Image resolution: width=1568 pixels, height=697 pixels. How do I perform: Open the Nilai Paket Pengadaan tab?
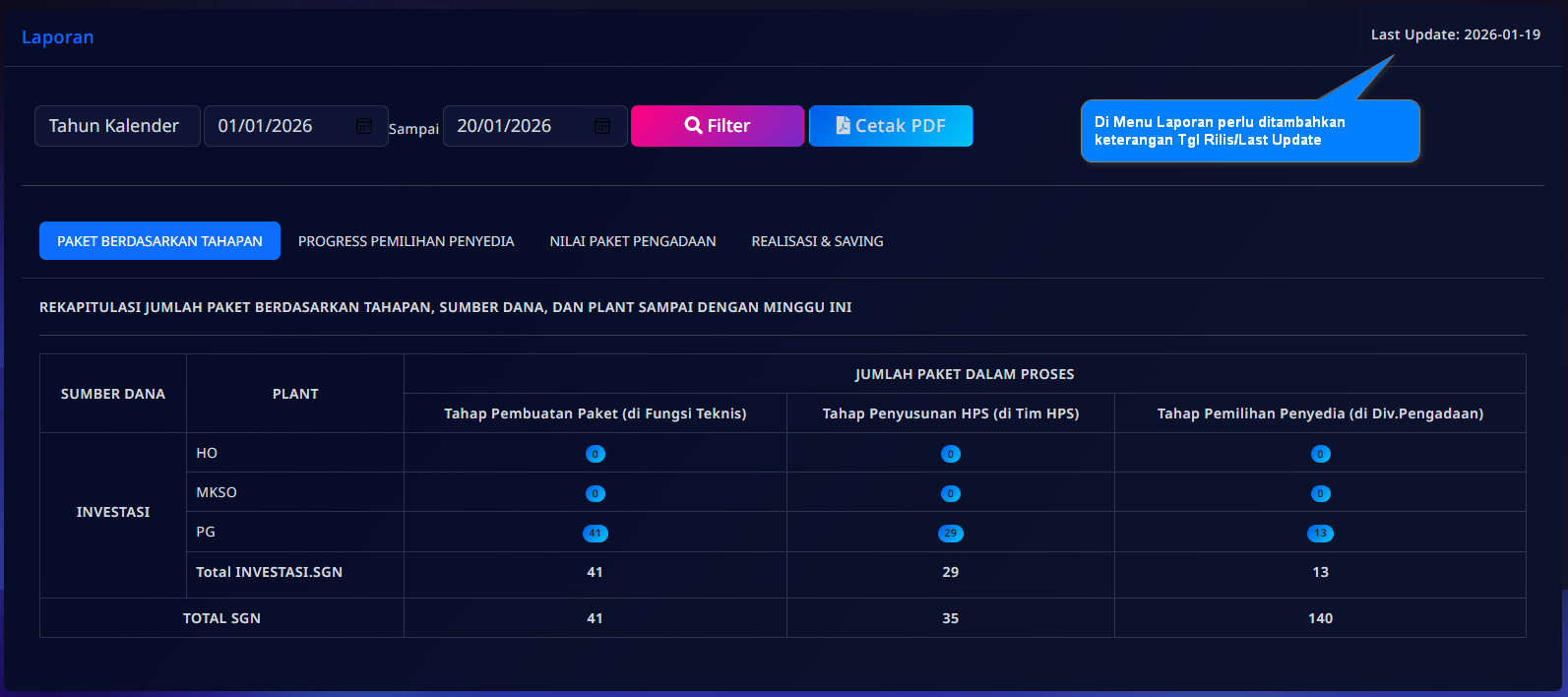(x=632, y=241)
